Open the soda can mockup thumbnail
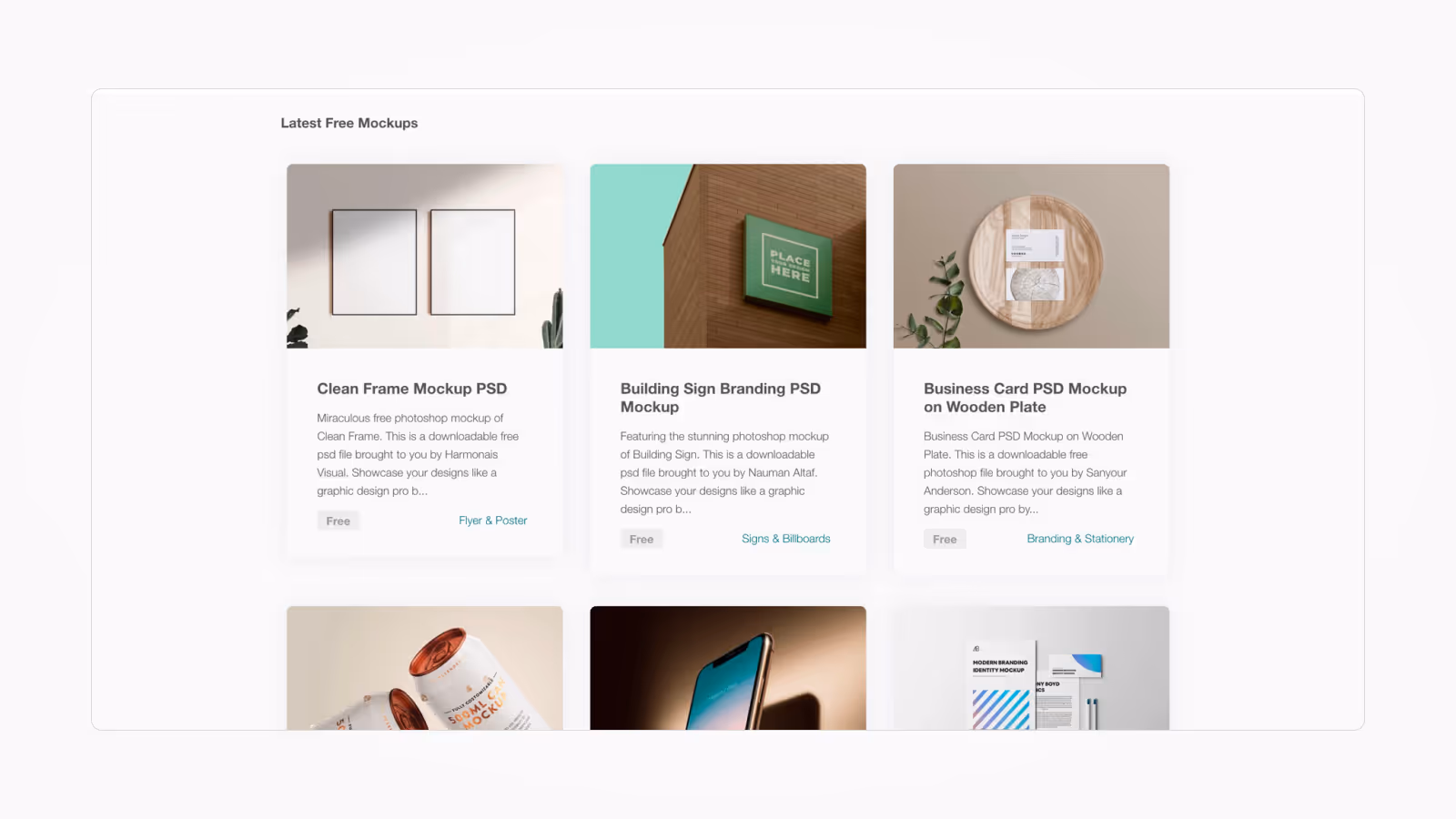This screenshot has height=819, width=1456. pyautogui.click(x=425, y=668)
